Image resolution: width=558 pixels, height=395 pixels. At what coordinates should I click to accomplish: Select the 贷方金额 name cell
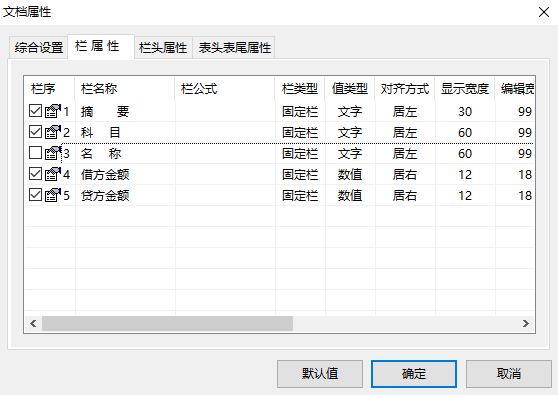(x=125, y=195)
